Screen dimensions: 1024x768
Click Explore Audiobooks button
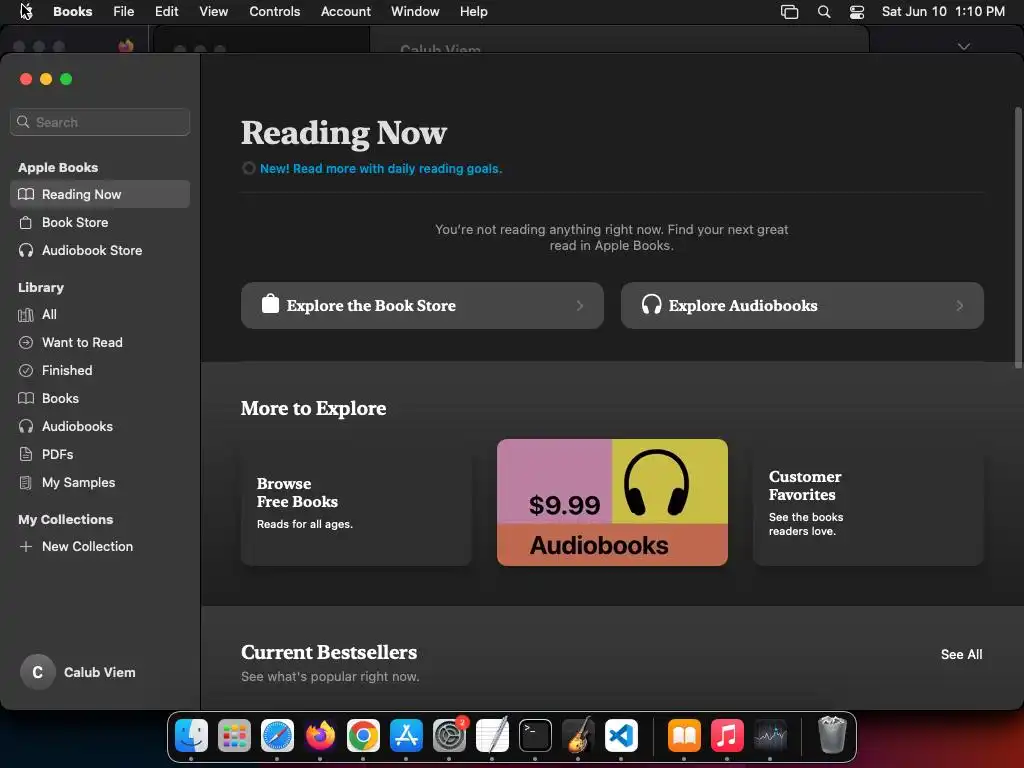click(x=802, y=306)
